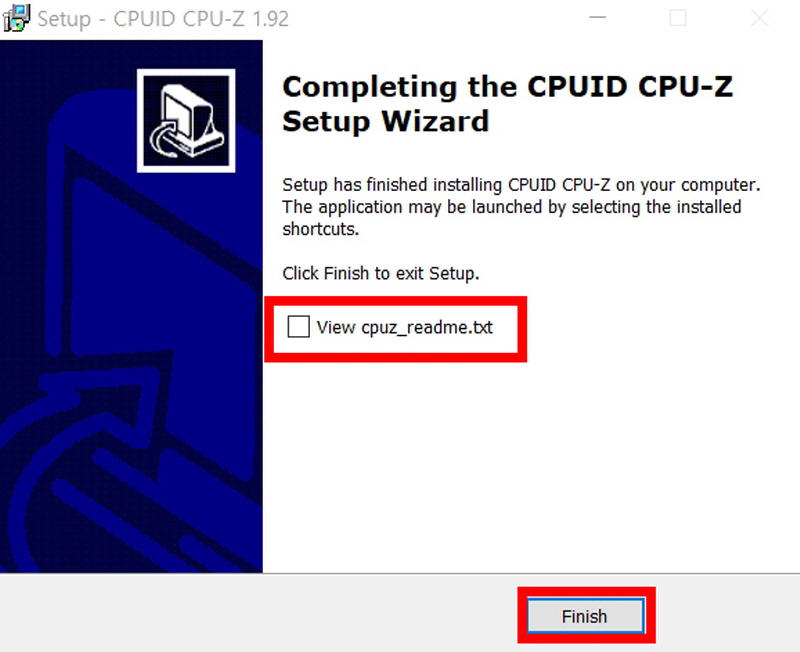Screen dimensions: 800x652
Task: Click the 'Setup has finished installing' sentence
Action: click(521, 185)
